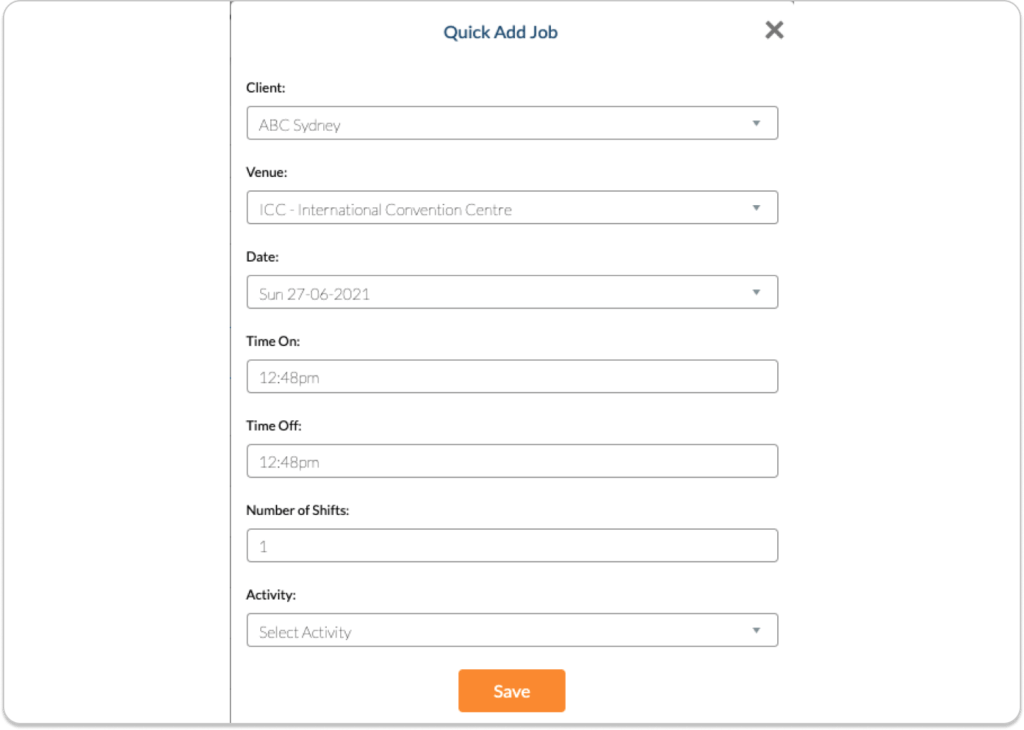This screenshot has width=1024, height=730.
Task: Click the "Number of Shifts:" label
Action: pyautogui.click(x=297, y=510)
